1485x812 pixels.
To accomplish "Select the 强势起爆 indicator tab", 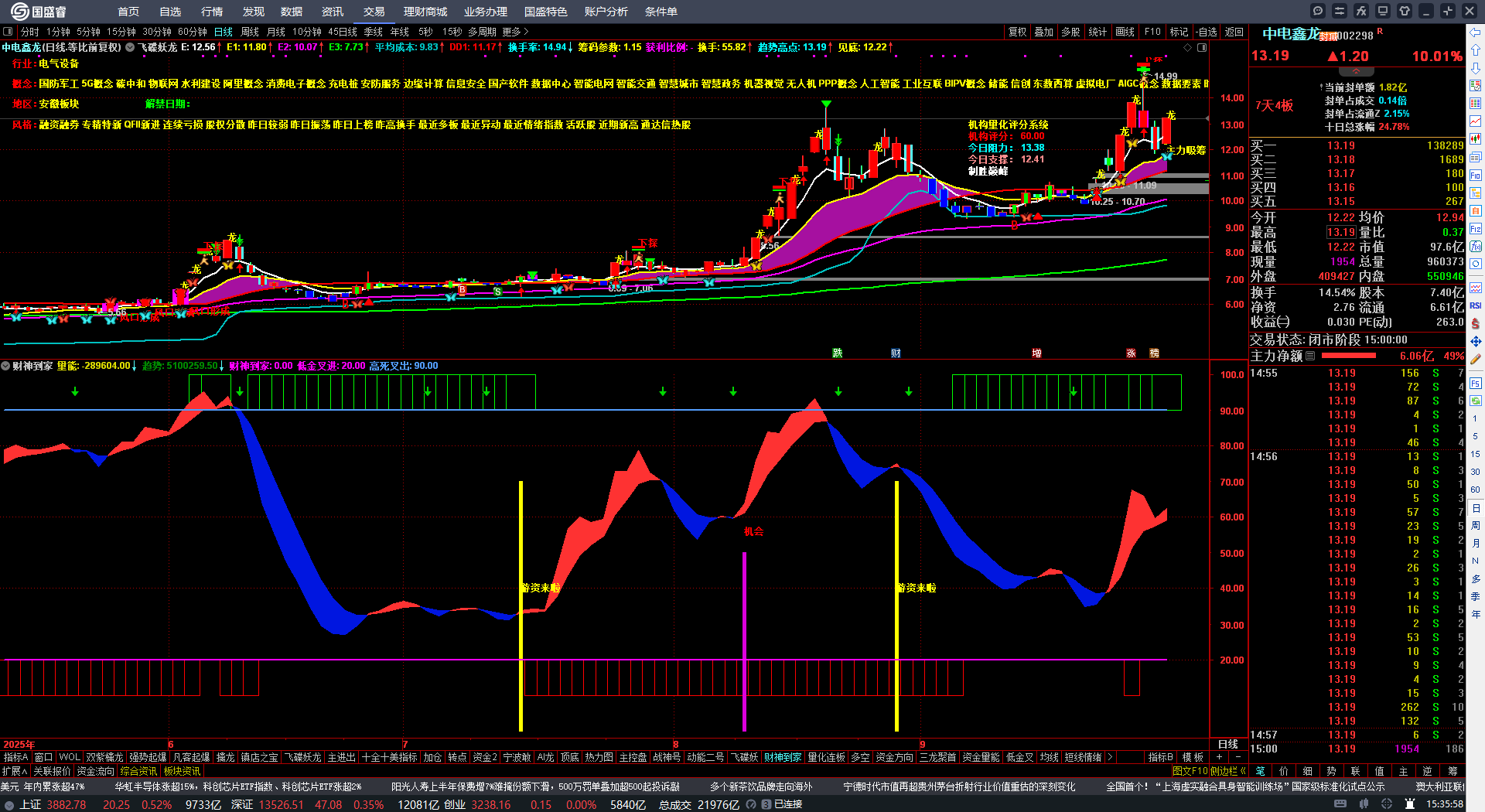I will (x=148, y=757).
